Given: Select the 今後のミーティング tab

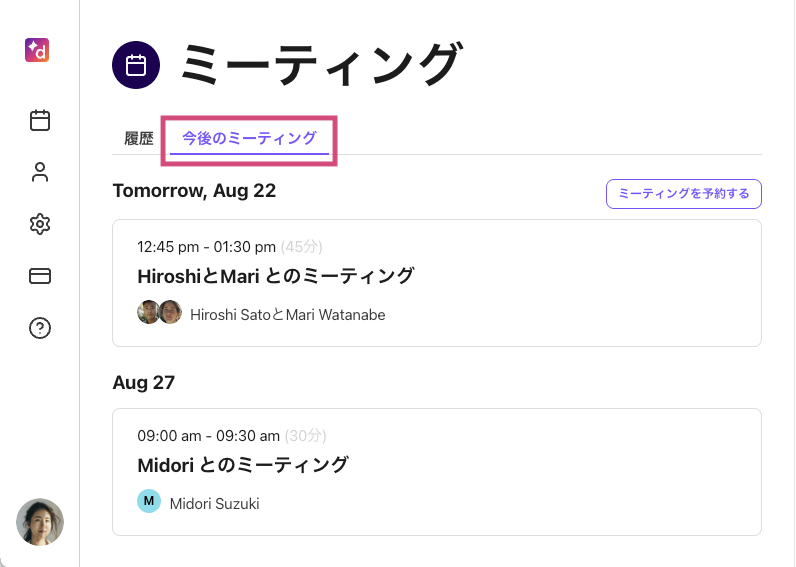Looking at the screenshot, I should coord(249,139).
